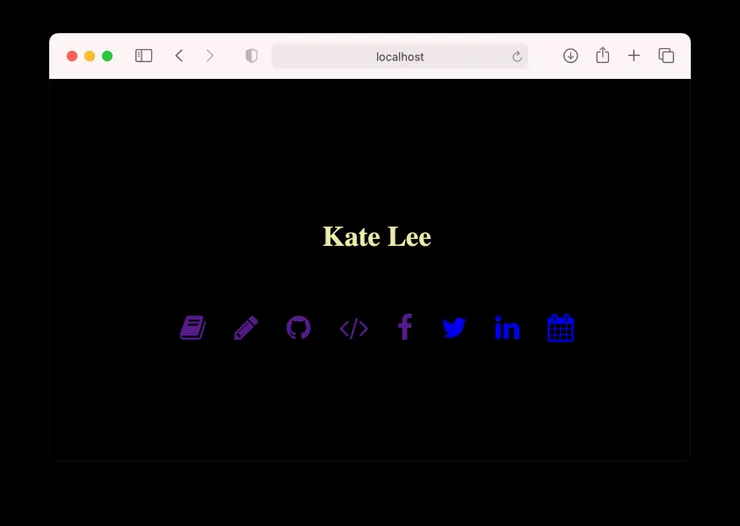Go back to the previous page
This screenshot has width=740, height=526.
(x=179, y=56)
